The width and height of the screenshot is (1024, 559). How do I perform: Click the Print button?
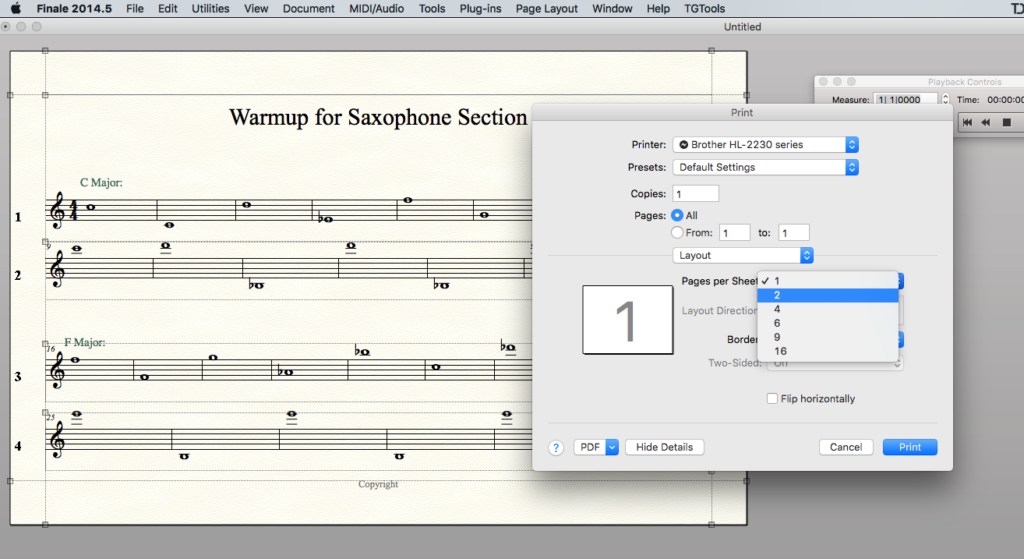coord(909,447)
